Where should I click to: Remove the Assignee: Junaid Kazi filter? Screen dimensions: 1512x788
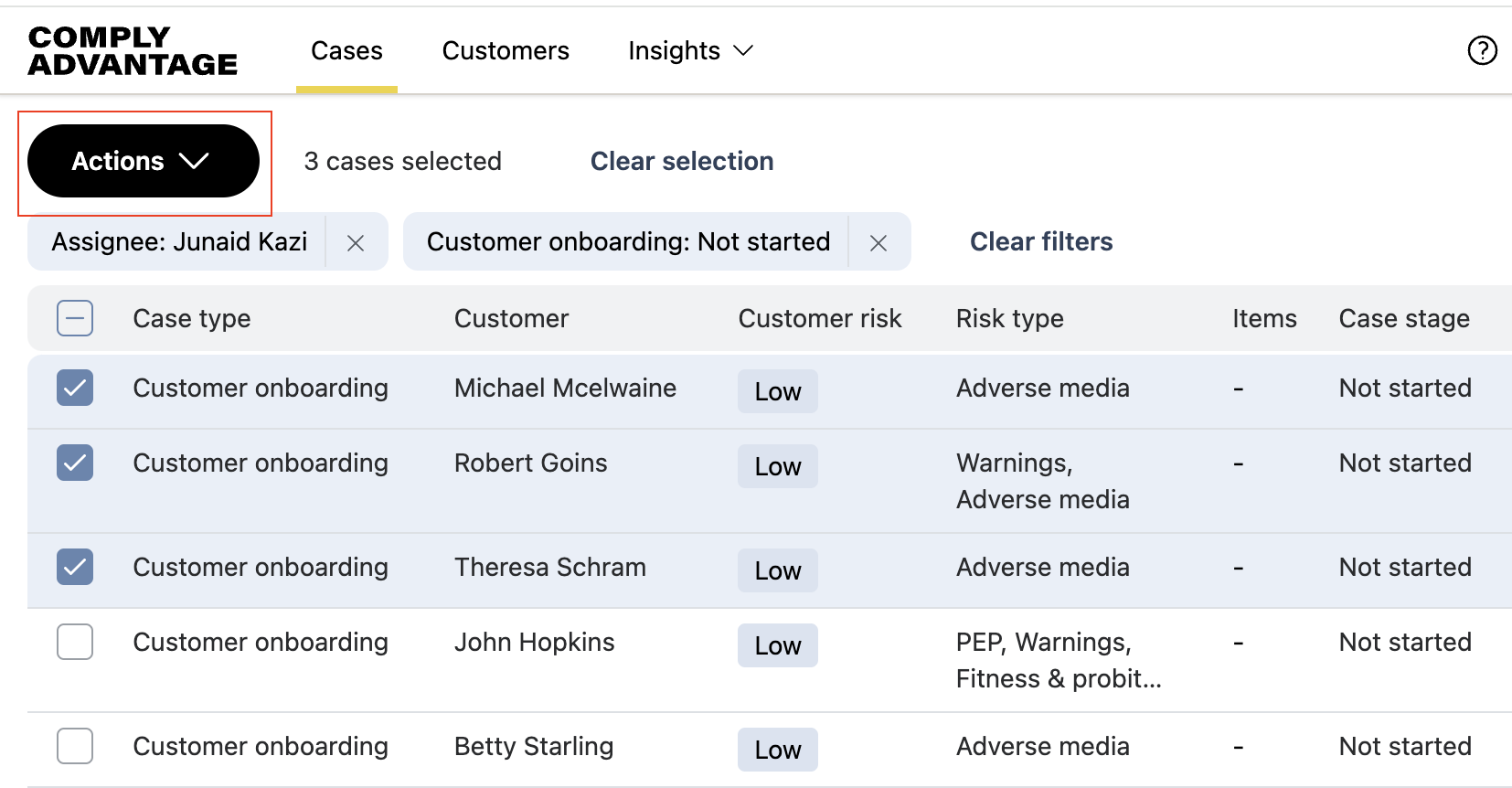point(356,242)
